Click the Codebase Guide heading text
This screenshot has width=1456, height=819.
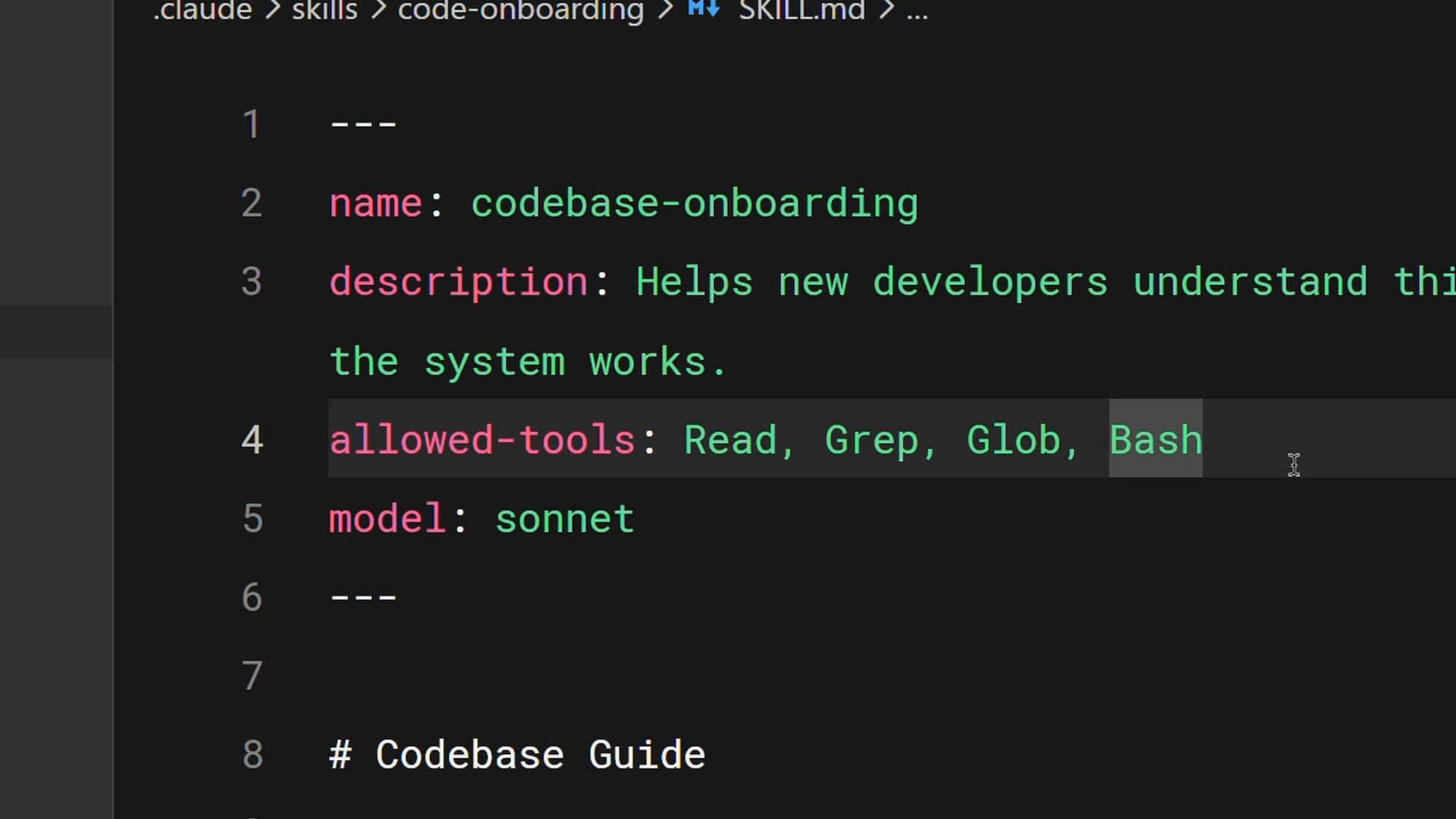[540, 755]
